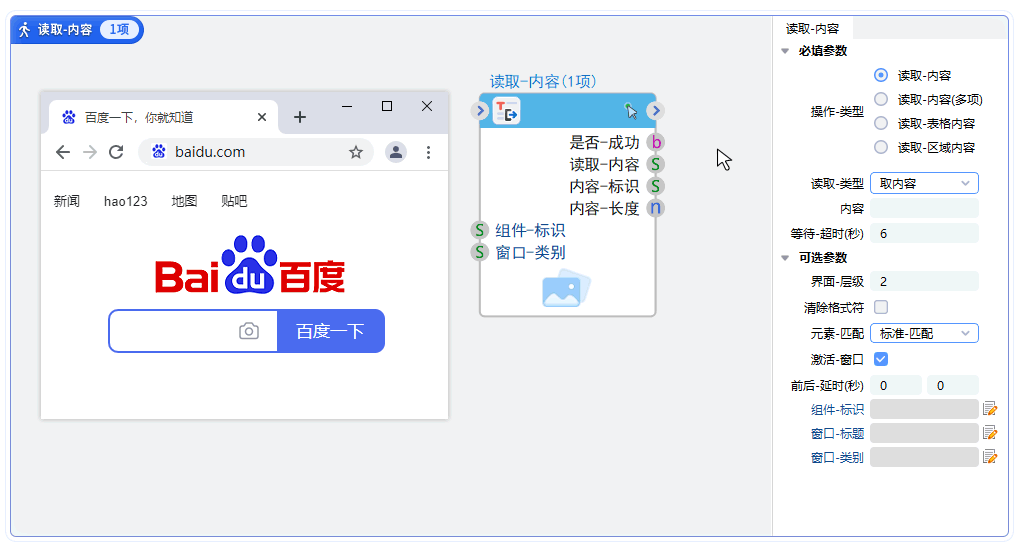Click the element picker cursor icon on node
The image size is (1024, 547).
pos(631,110)
